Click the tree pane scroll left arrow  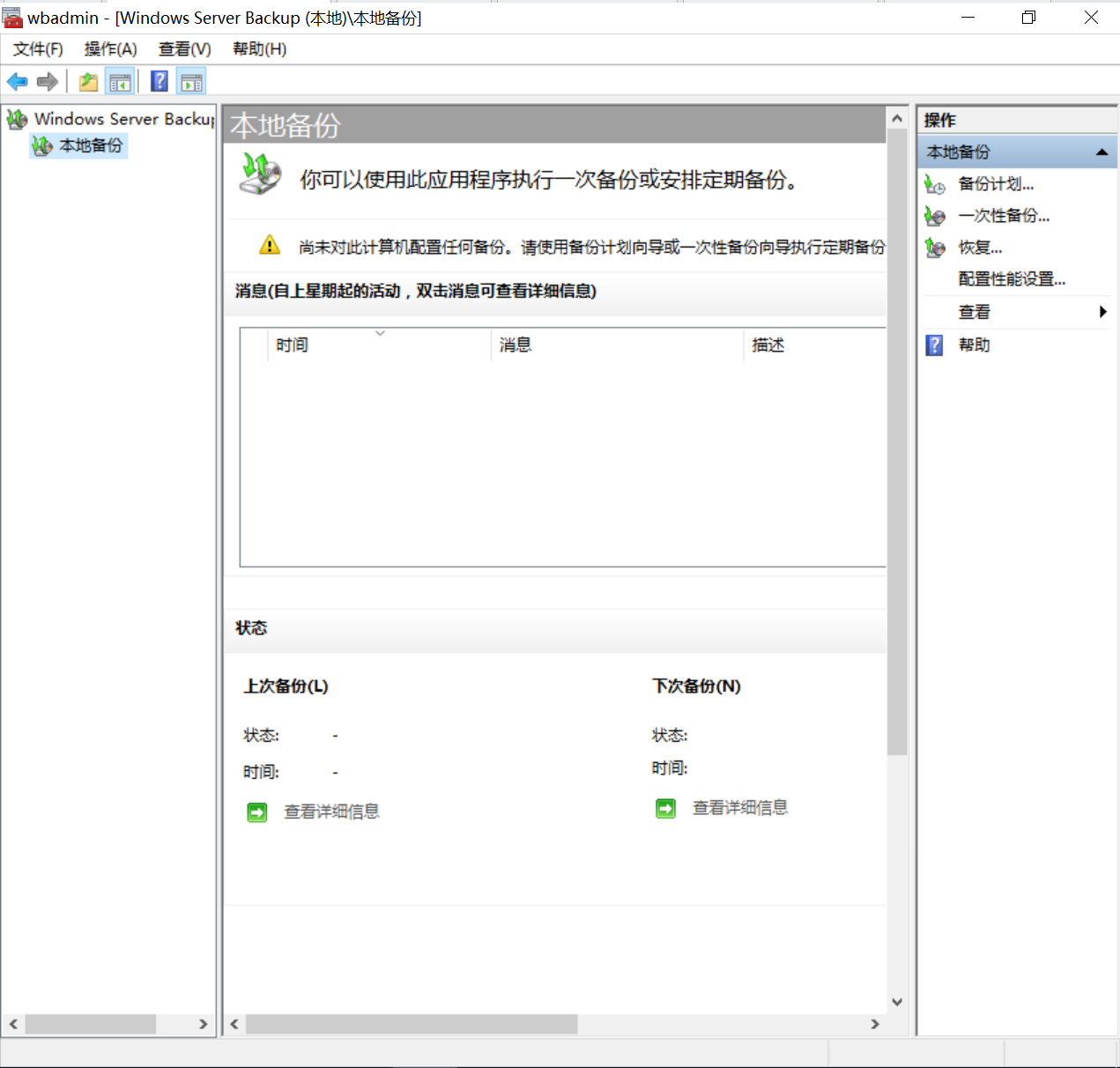tap(13, 1024)
